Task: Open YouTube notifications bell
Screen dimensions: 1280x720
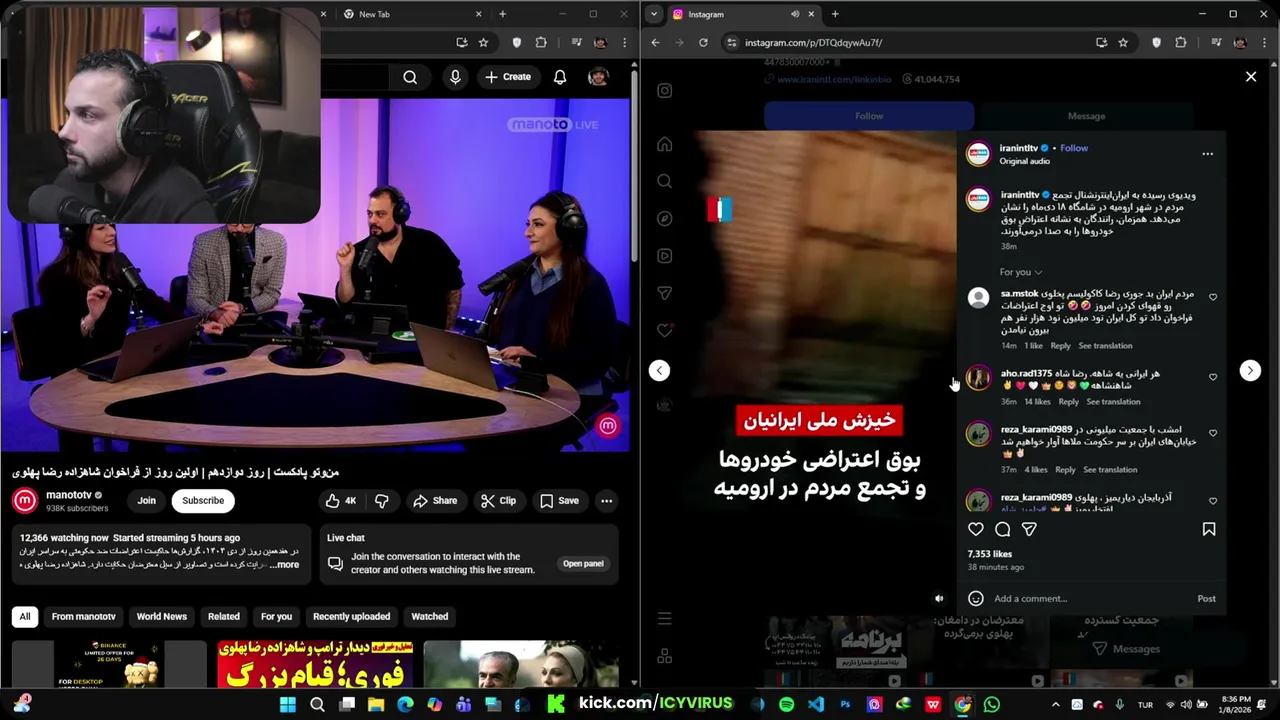Action: pos(560,77)
